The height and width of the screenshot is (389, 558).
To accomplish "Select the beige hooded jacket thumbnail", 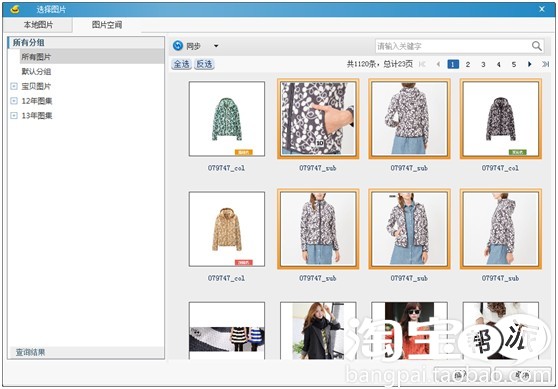I will tap(227, 229).
